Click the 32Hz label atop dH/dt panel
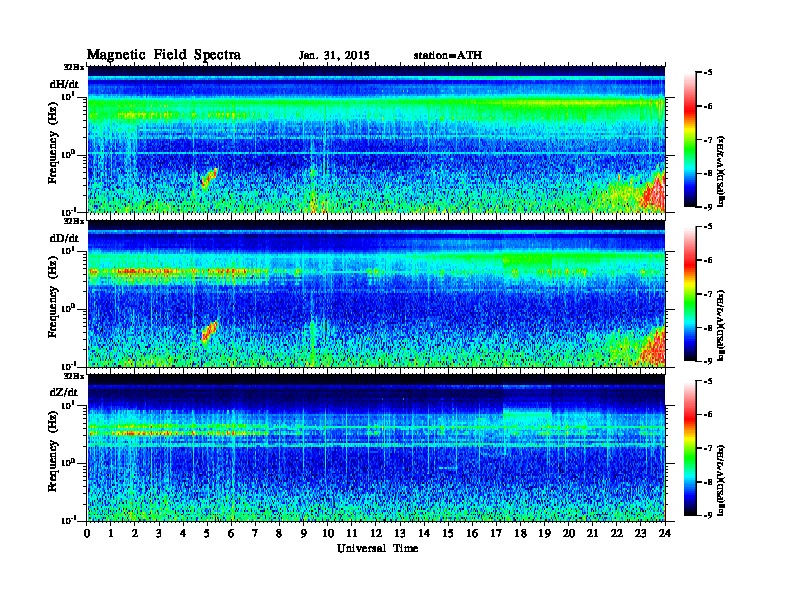 tap(74, 67)
